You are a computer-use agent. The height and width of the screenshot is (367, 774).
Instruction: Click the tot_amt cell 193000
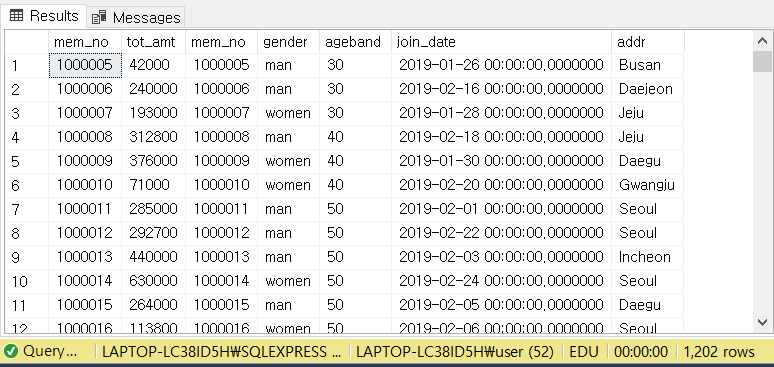coord(154,113)
